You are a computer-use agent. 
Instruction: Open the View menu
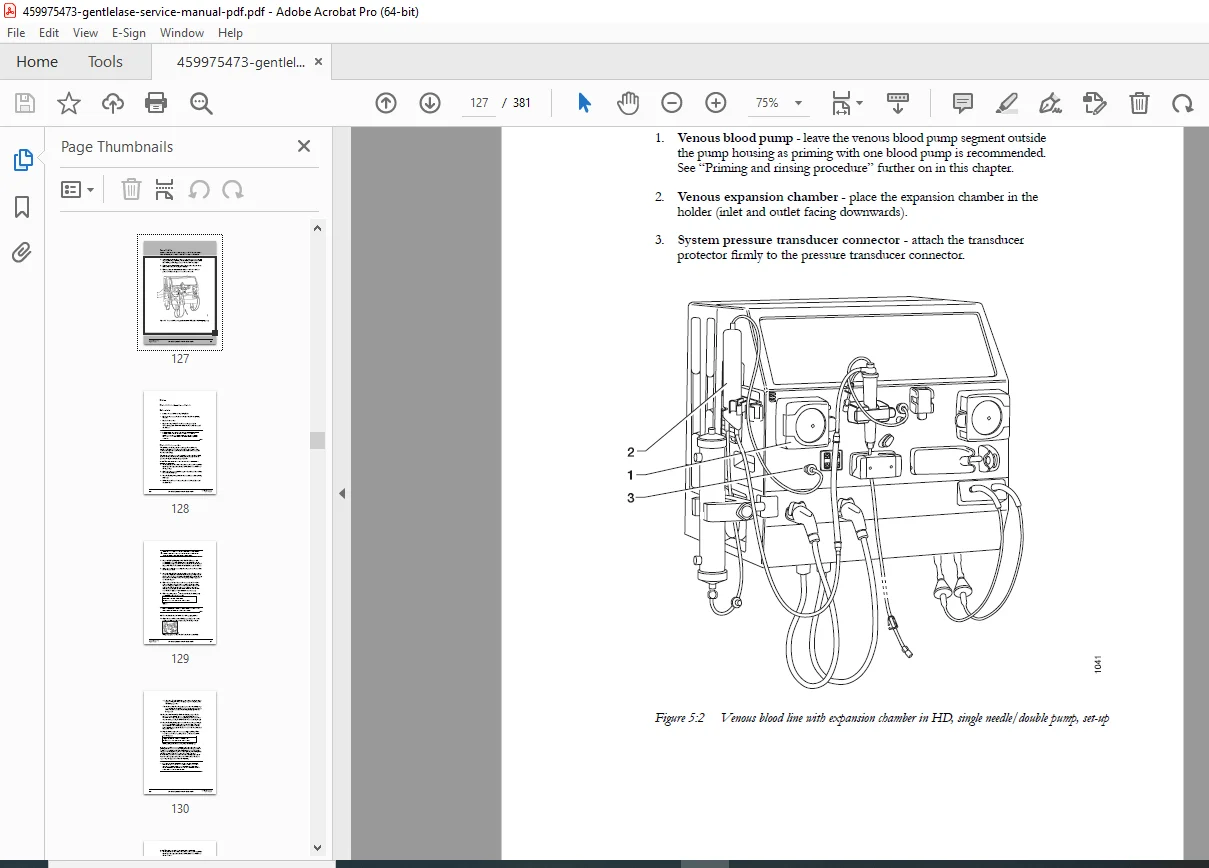[85, 33]
